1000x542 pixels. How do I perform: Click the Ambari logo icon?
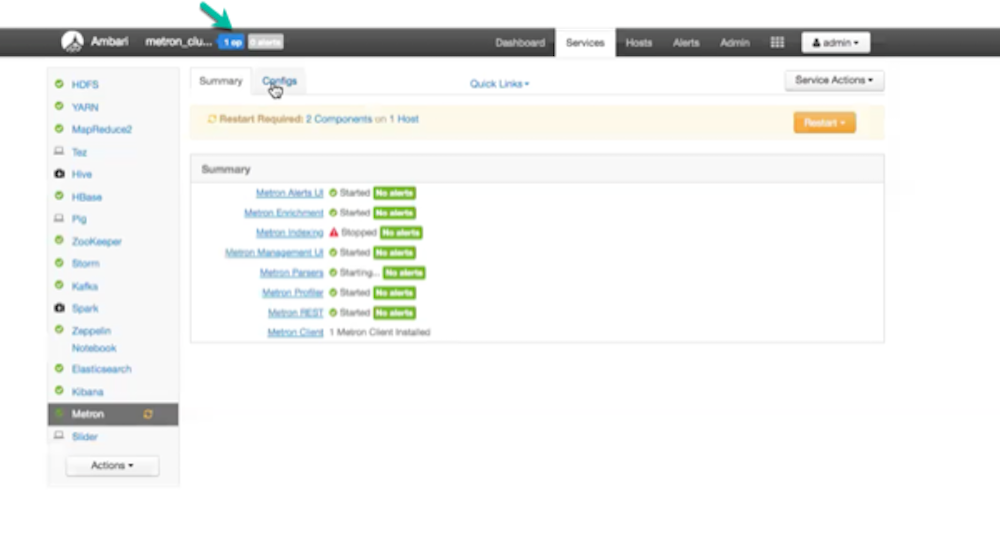tap(72, 42)
